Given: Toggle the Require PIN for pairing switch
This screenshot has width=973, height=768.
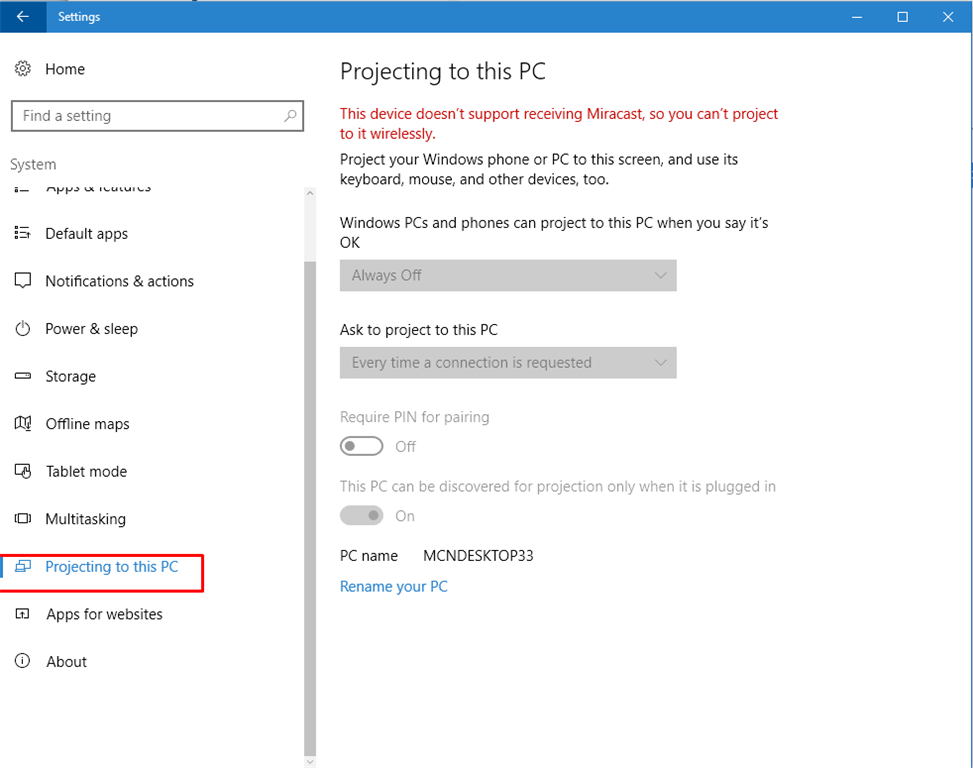Looking at the screenshot, I should coord(361,446).
